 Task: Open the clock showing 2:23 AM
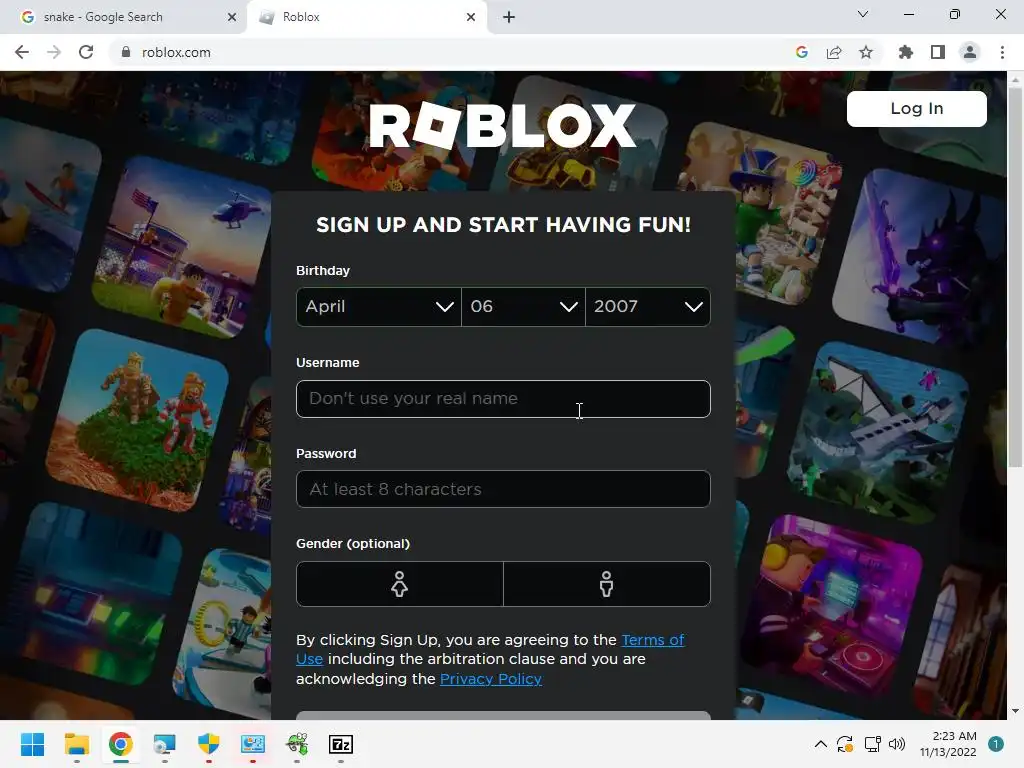click(x=948, y=744)
